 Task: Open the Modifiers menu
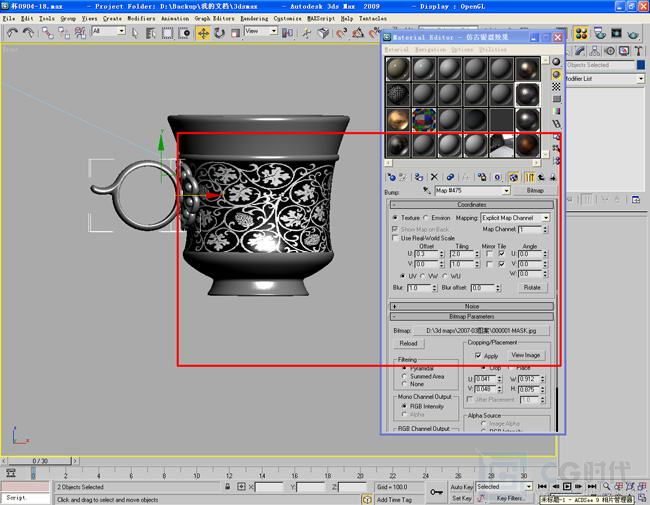pos(141,19)
